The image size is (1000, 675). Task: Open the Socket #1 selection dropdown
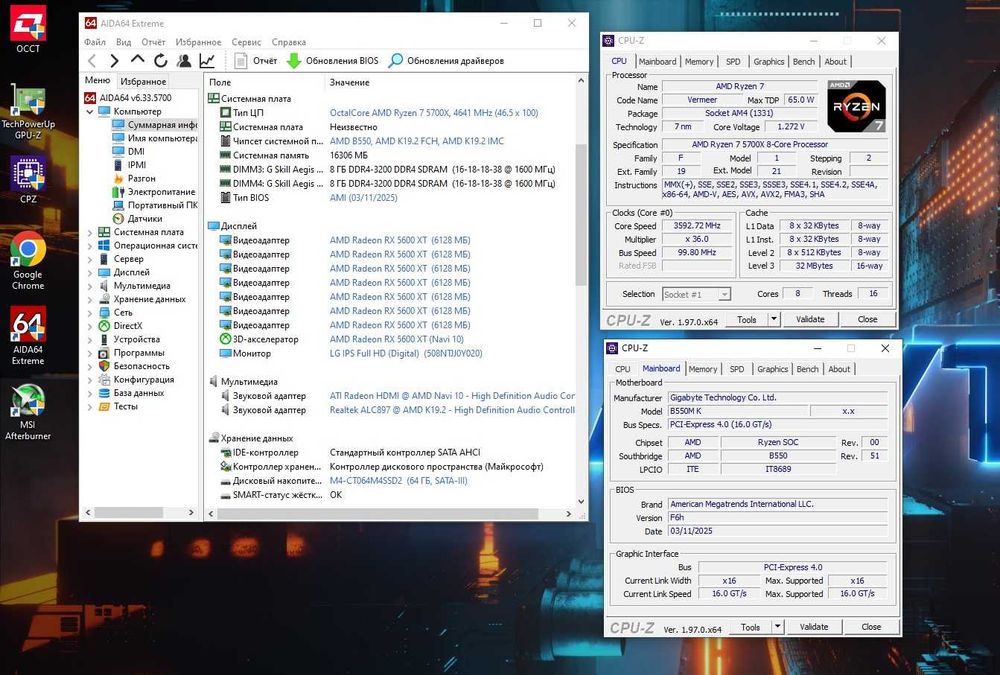724,294
